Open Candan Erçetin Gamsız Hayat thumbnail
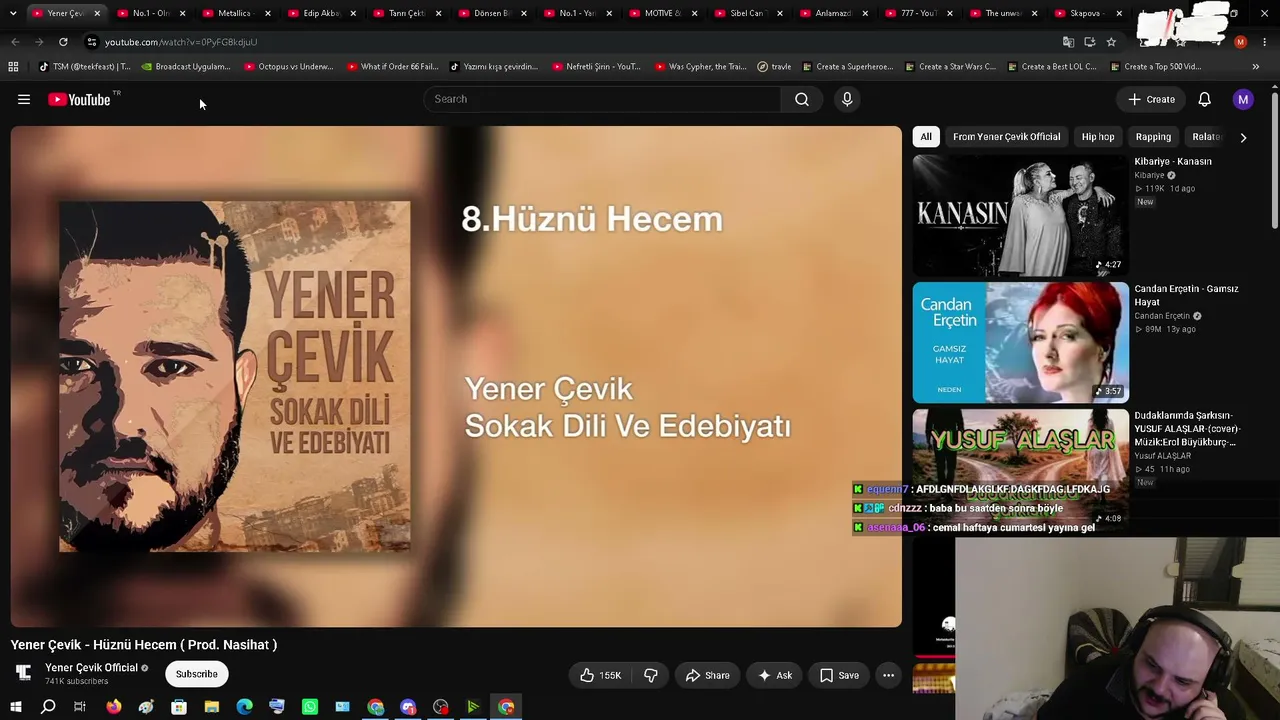 (x=1020, y=342)
